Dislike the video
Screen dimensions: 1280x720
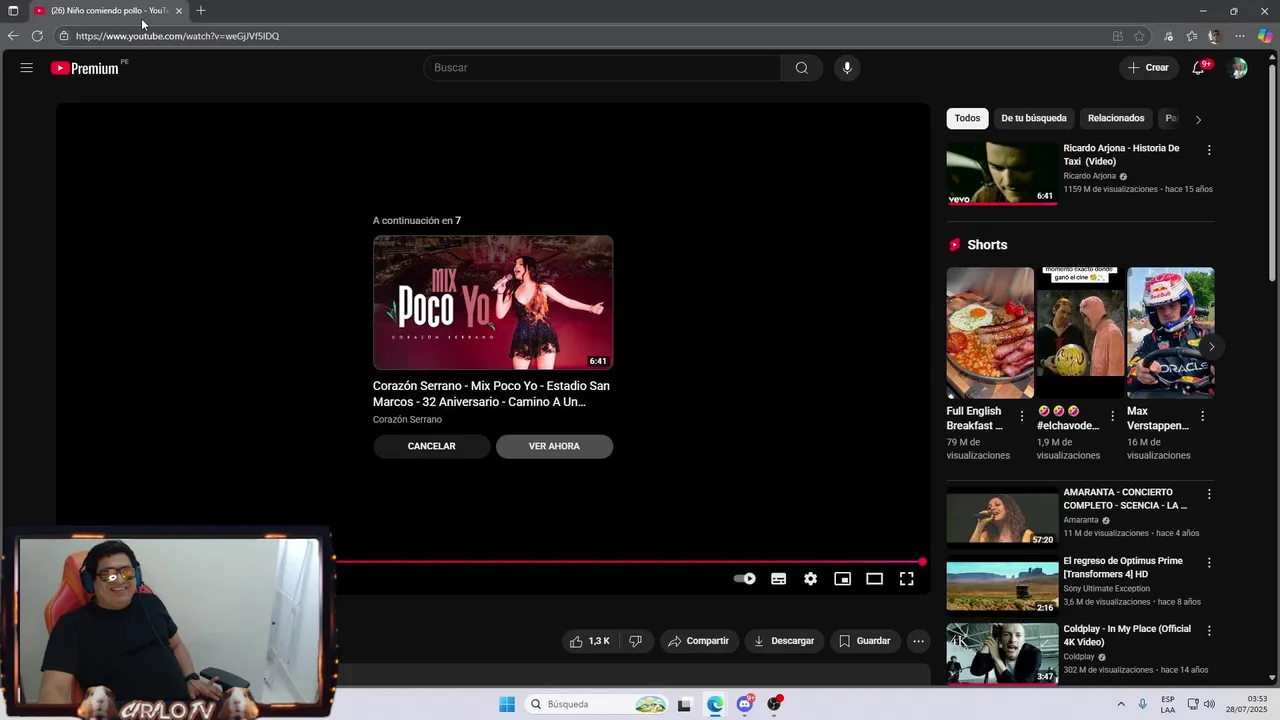(635, 641)
